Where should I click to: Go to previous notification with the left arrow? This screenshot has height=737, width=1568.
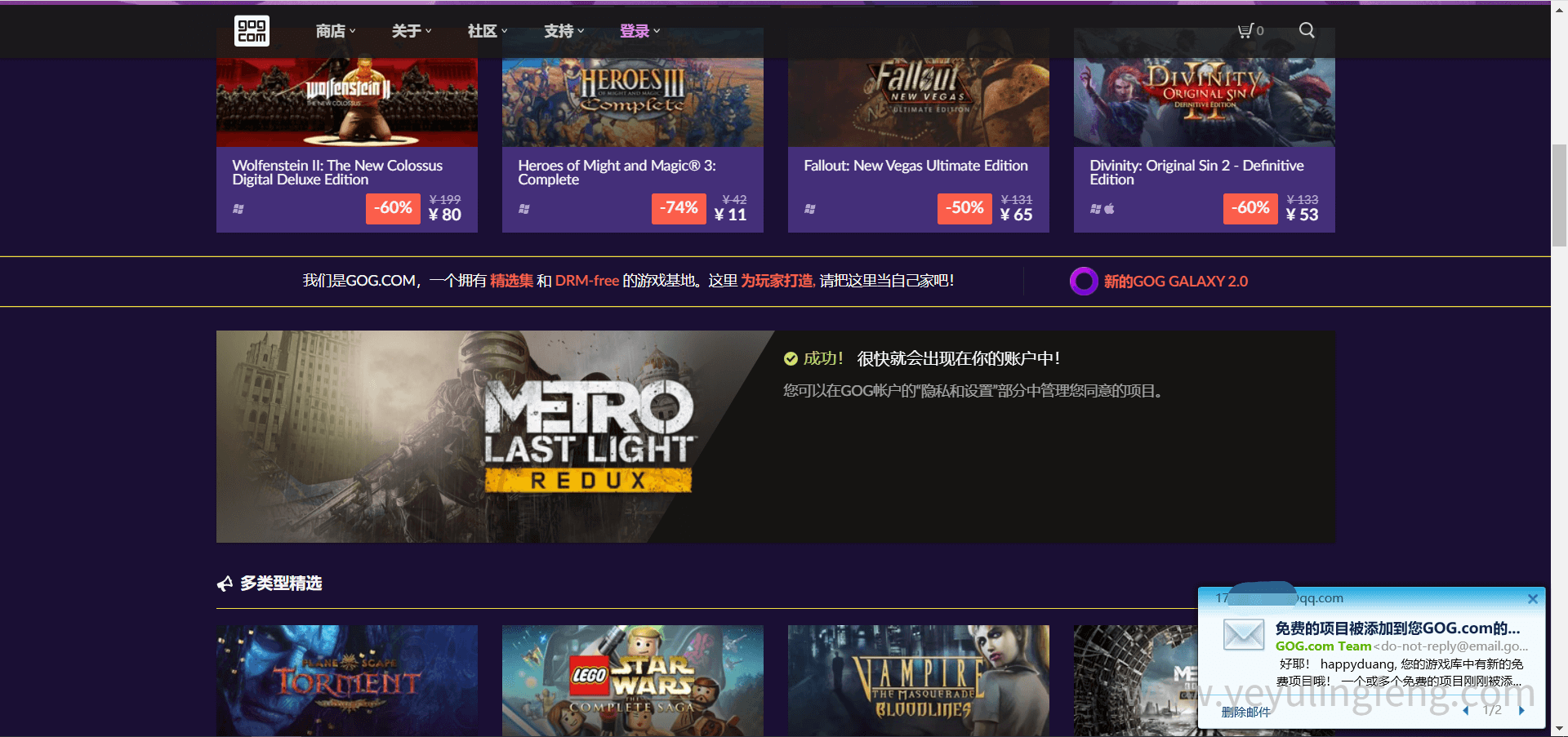tap(1466, 710)
